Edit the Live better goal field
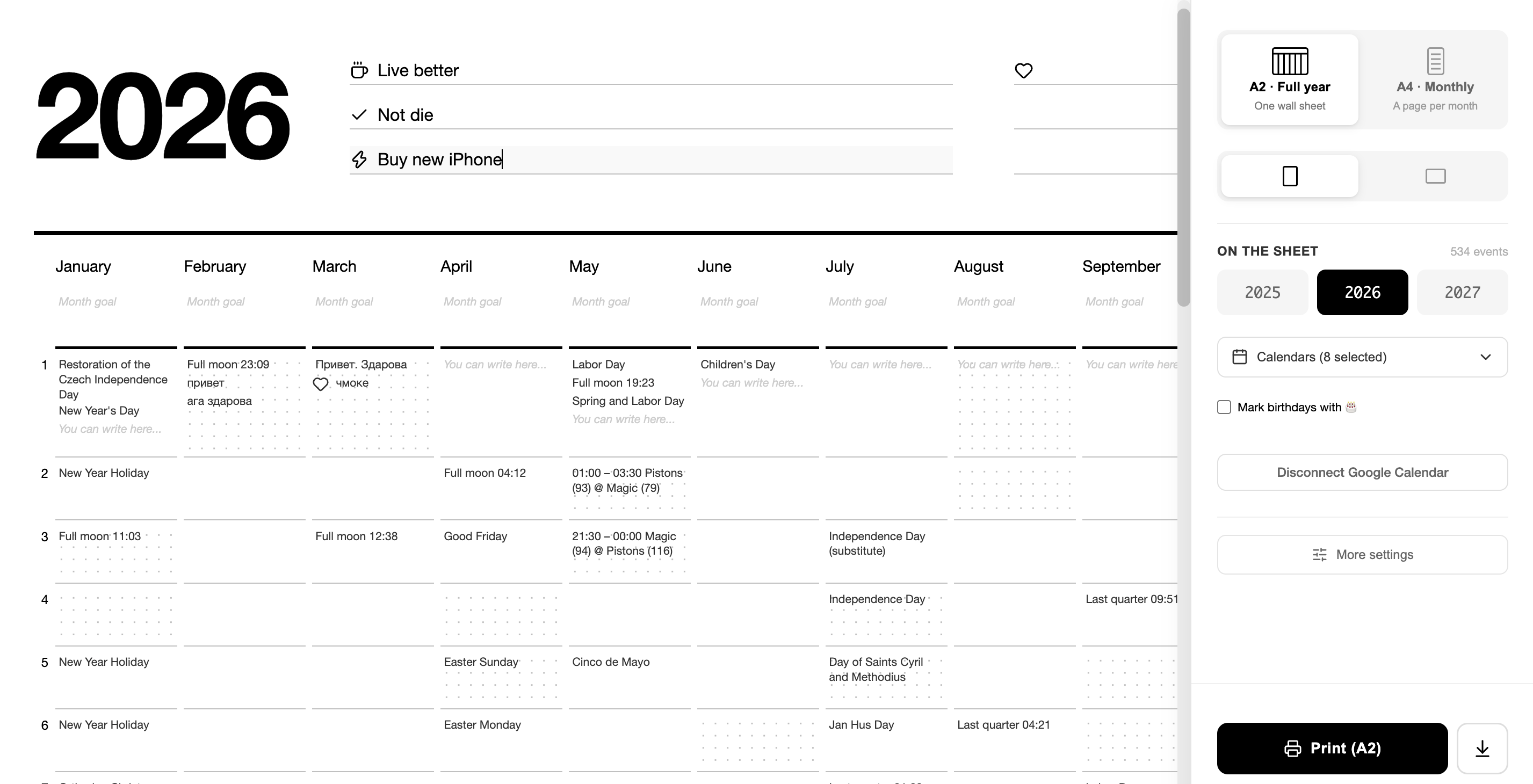The image size is (1533, 784). click(x=651, y=70)
